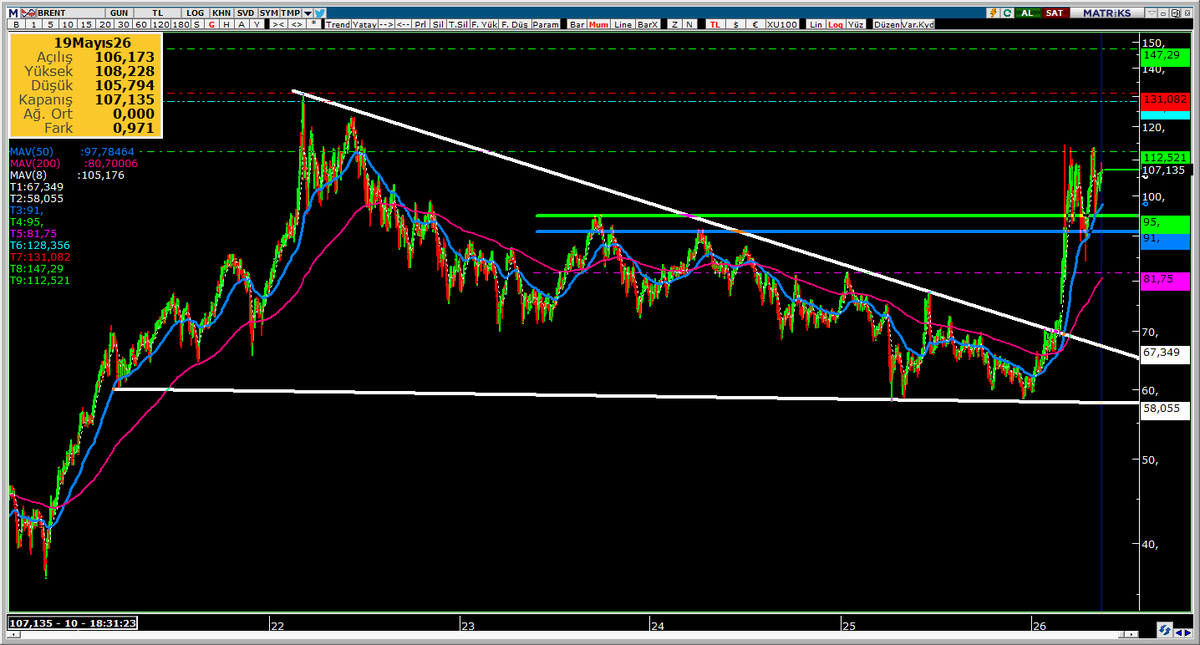This screenshot has height=645, width=1200.
Task: Switch price currency to dollar
Action: coord(736,24)
